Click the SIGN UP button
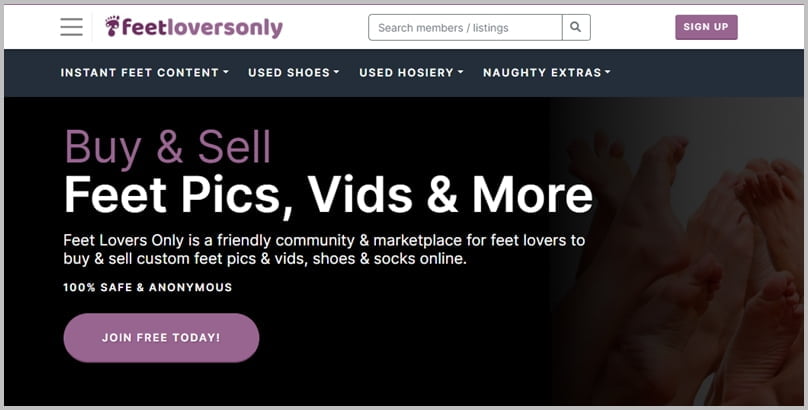808x410 pixels. [x=706, y=27]
